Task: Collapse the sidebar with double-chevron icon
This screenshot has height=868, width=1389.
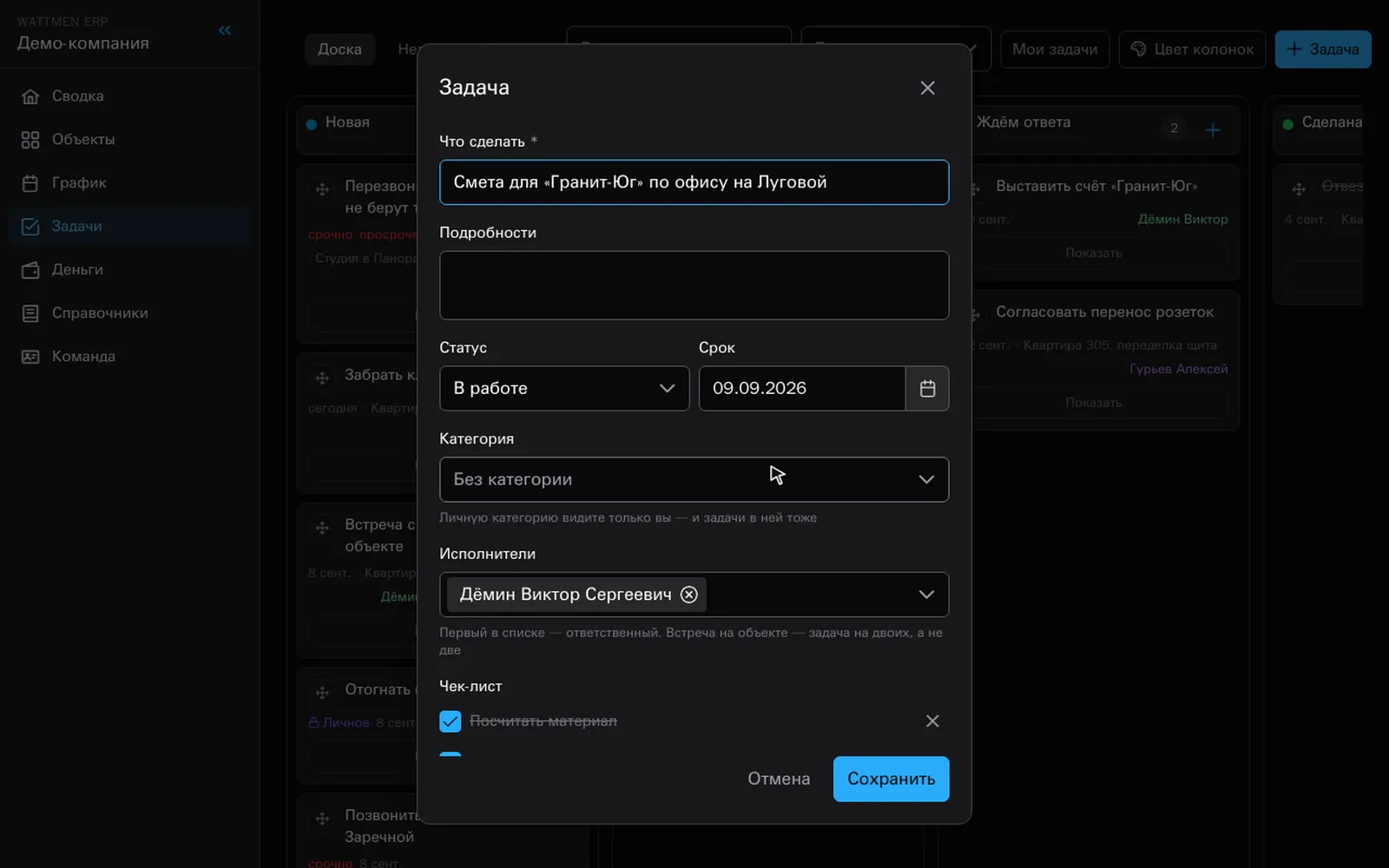Action: (225, 30)
